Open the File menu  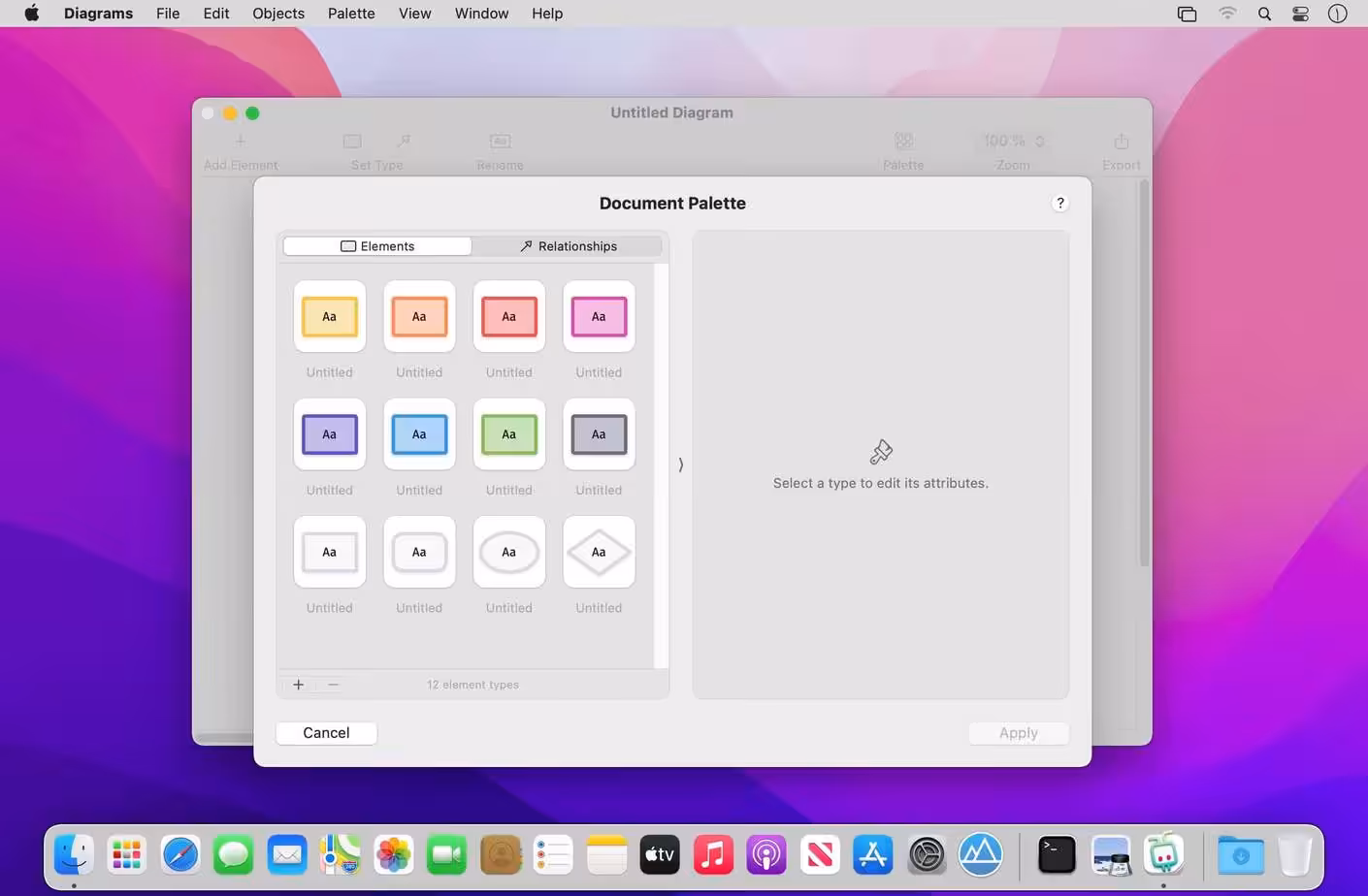pos(168,14)
